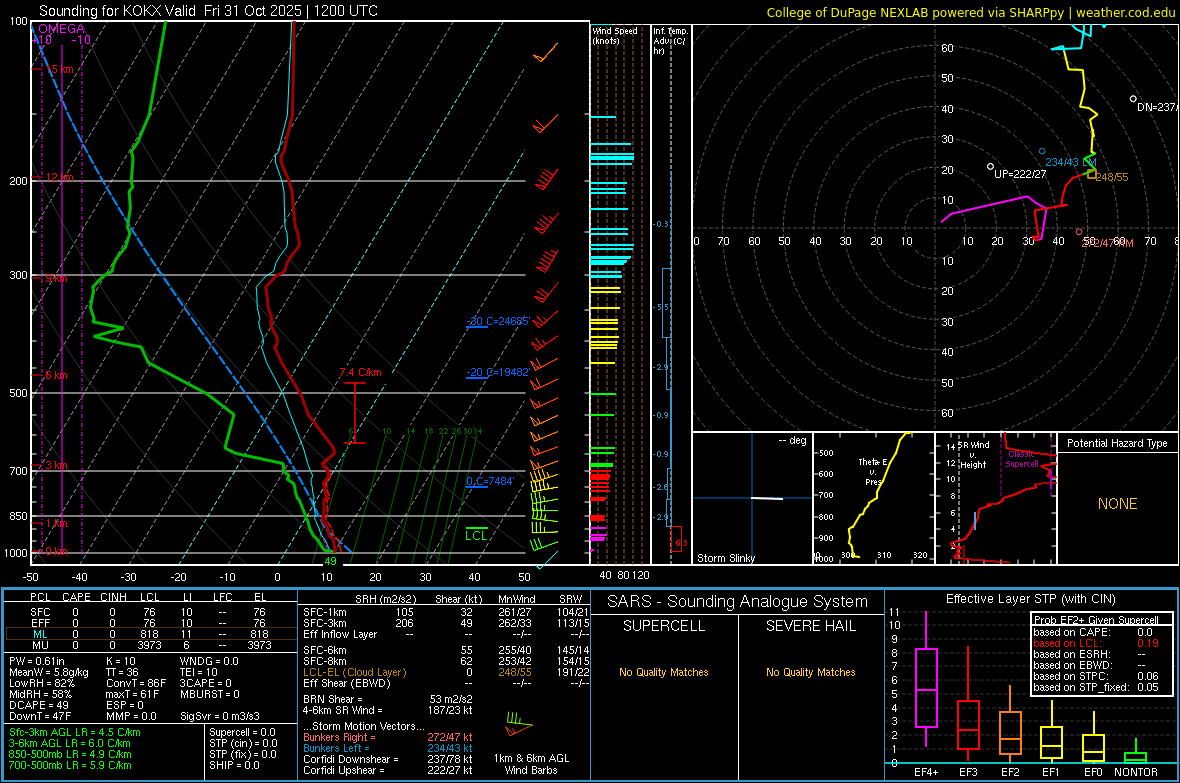The height and width of the screenshot is (783, 1180).
Task: Click the PW = 0.61in value
Action: [38, 661]
